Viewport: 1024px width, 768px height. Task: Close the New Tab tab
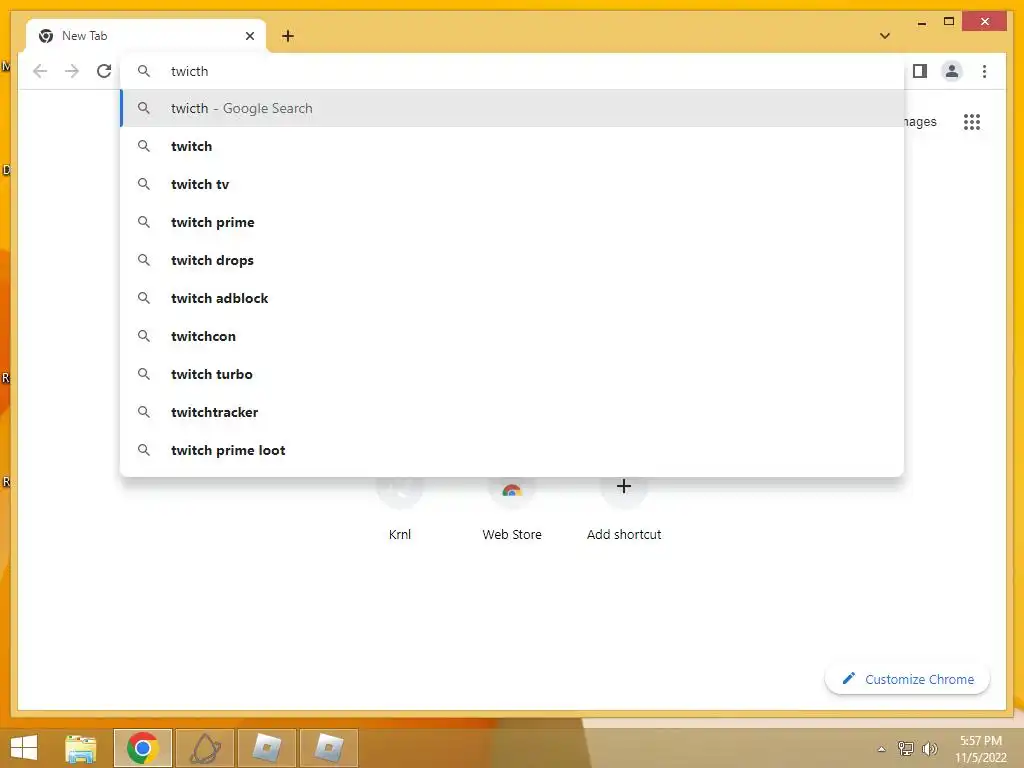(x=249, y=36)
